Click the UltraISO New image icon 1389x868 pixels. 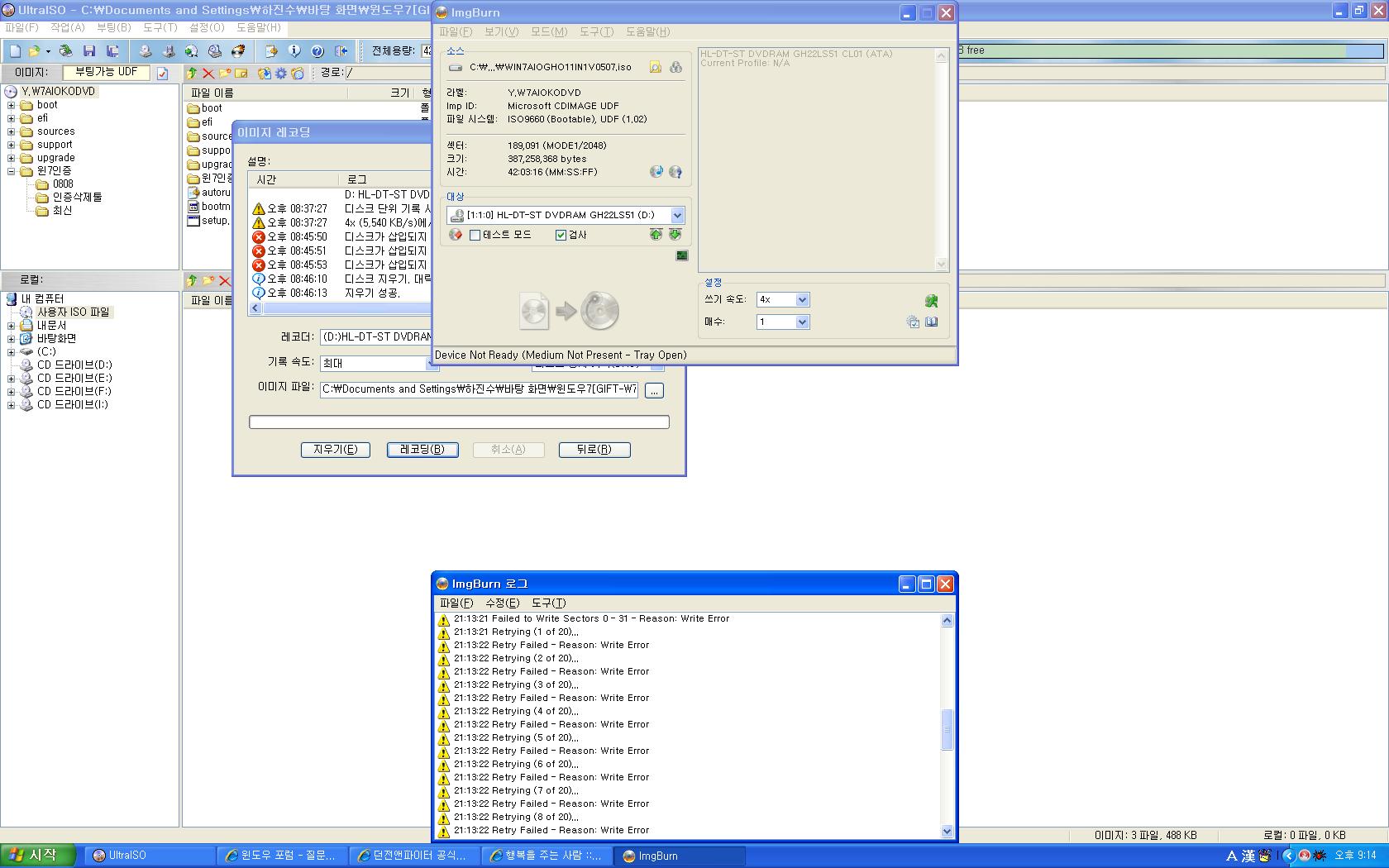click(15, 51)
